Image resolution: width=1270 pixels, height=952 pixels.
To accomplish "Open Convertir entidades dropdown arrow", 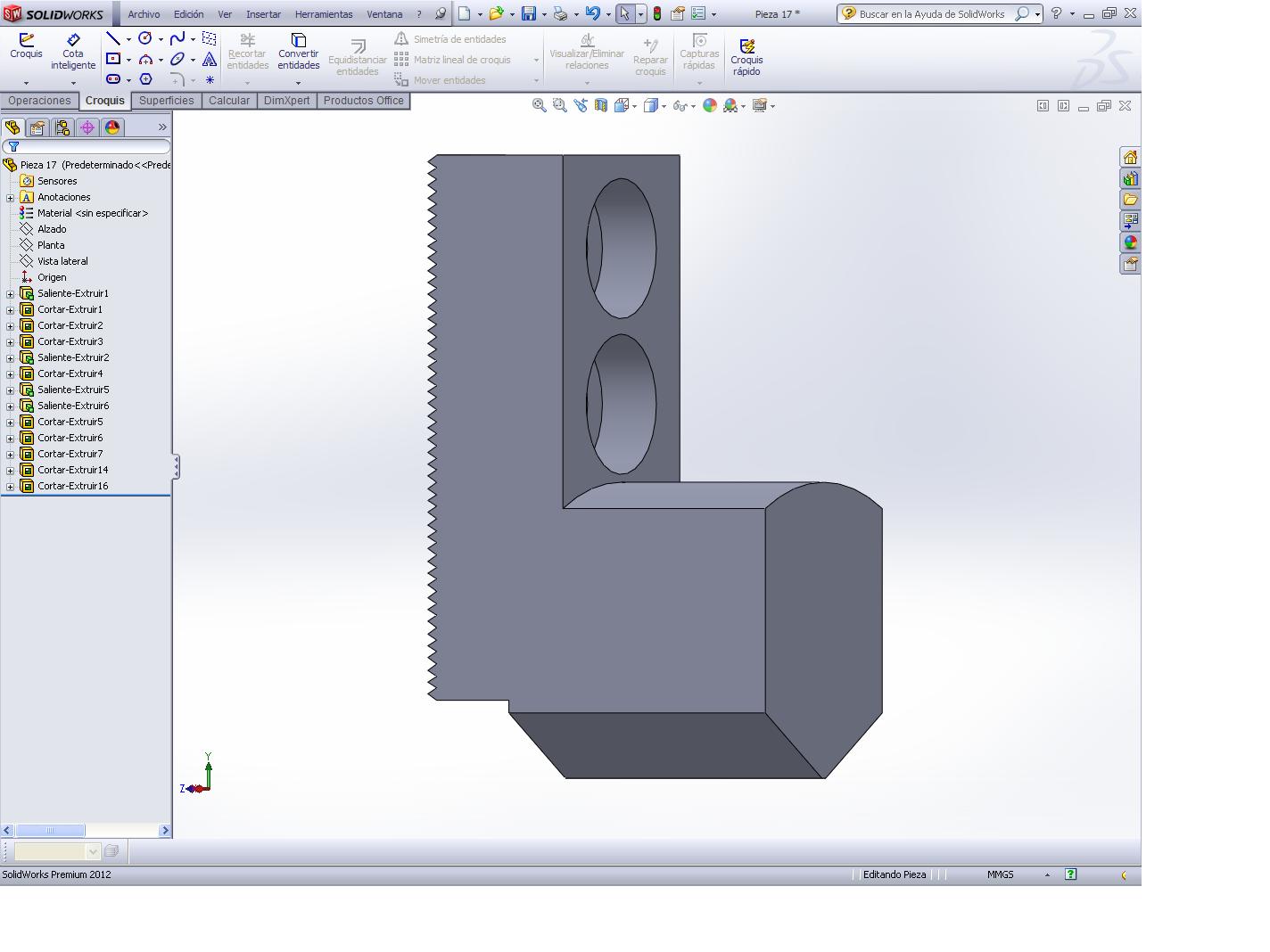I will click(299, 83).
